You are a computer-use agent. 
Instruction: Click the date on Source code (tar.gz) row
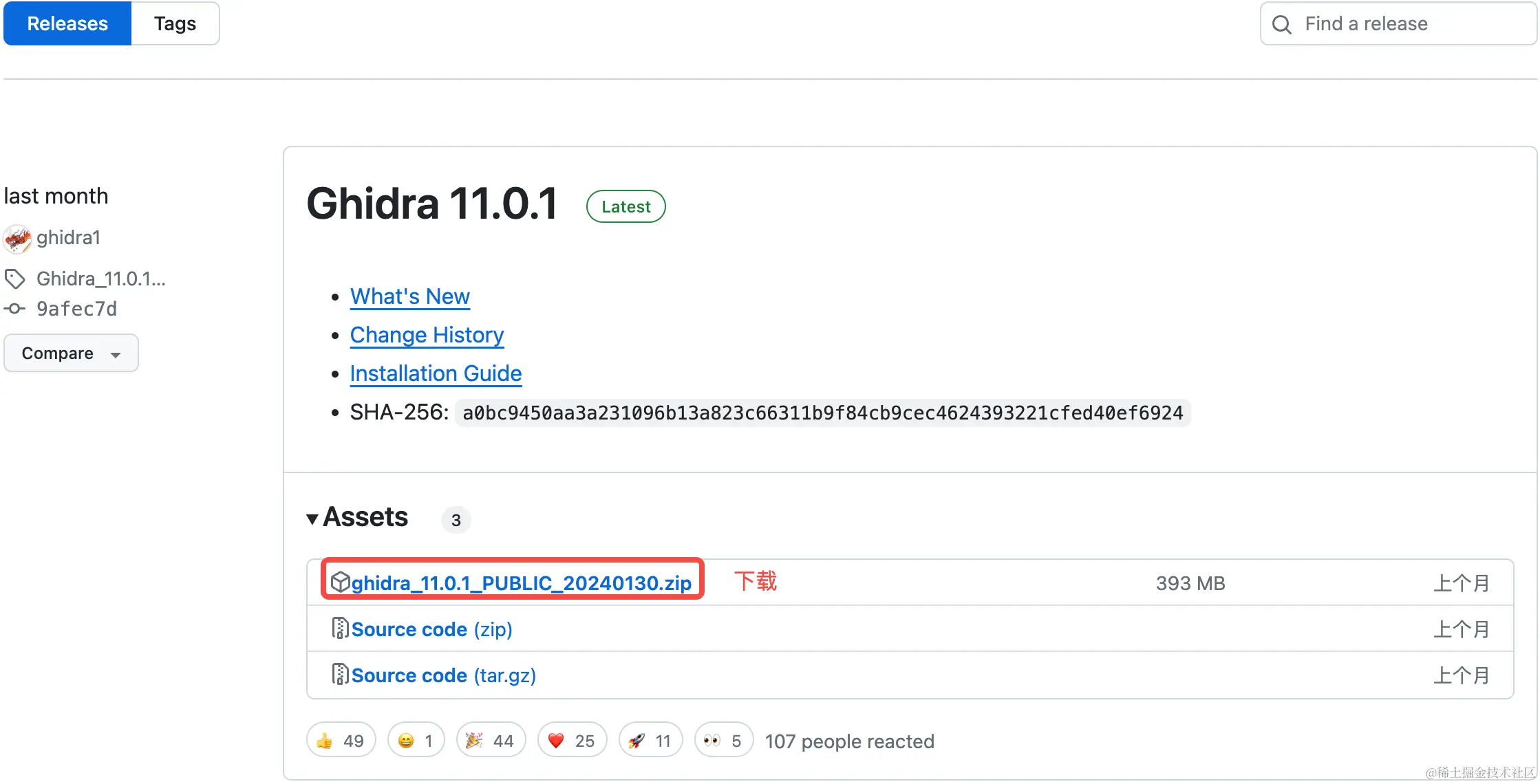coord(1462,675)
